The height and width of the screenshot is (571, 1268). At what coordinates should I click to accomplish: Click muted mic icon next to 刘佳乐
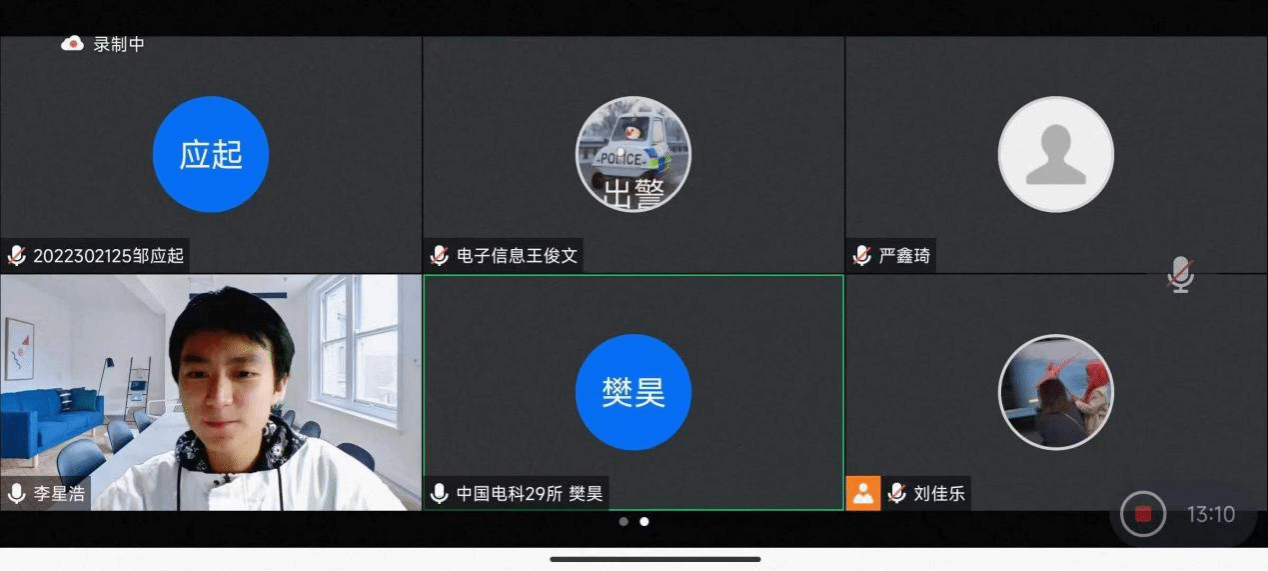tap(897, 493)
